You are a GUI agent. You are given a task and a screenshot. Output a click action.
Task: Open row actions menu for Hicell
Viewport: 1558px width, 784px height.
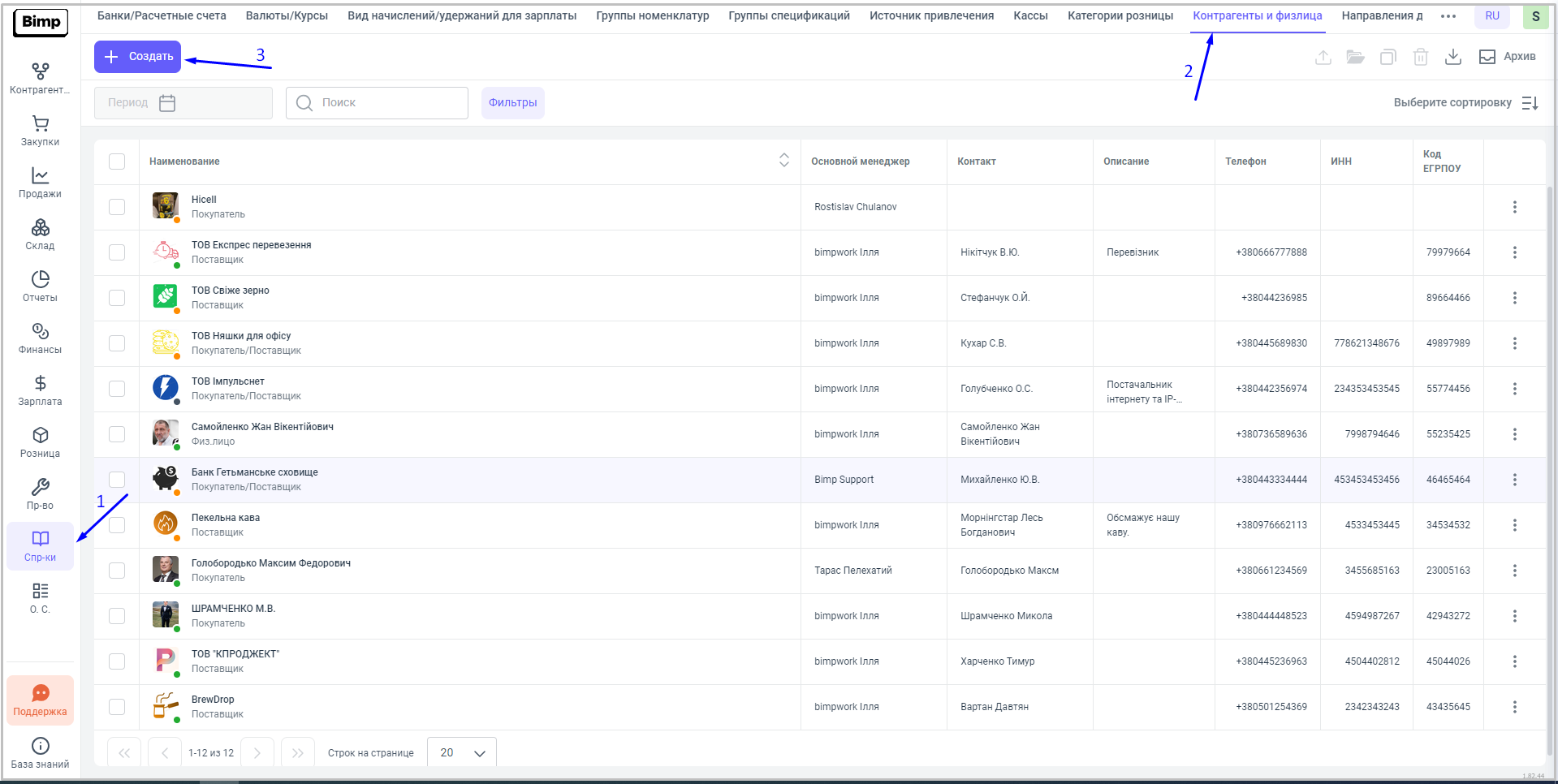(x=1514, y=207)
